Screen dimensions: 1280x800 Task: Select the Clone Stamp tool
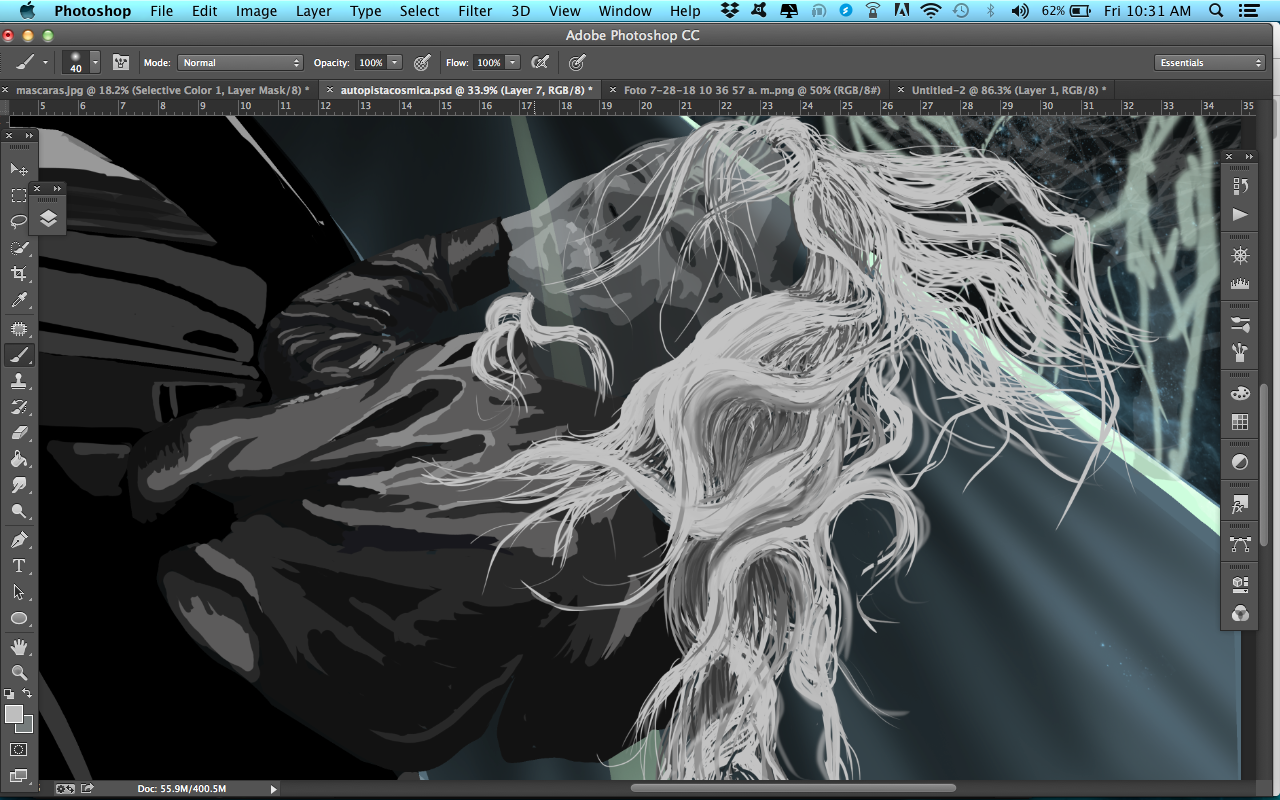(x=19, y=381)
